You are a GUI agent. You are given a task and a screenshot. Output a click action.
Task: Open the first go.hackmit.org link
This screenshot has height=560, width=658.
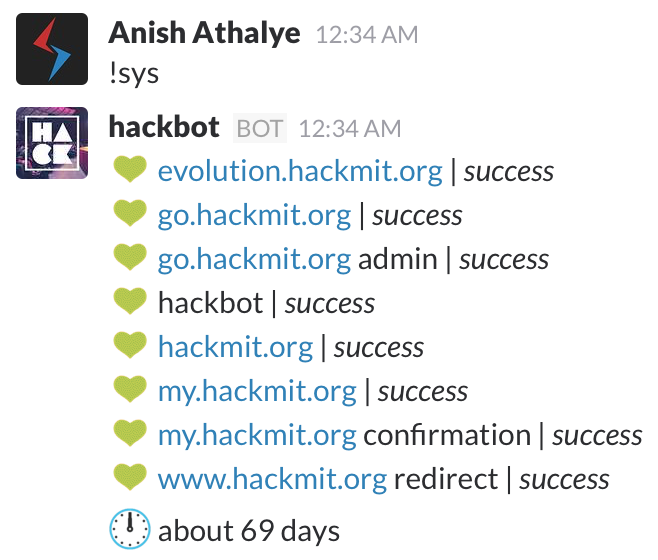(x=254, y=216)
